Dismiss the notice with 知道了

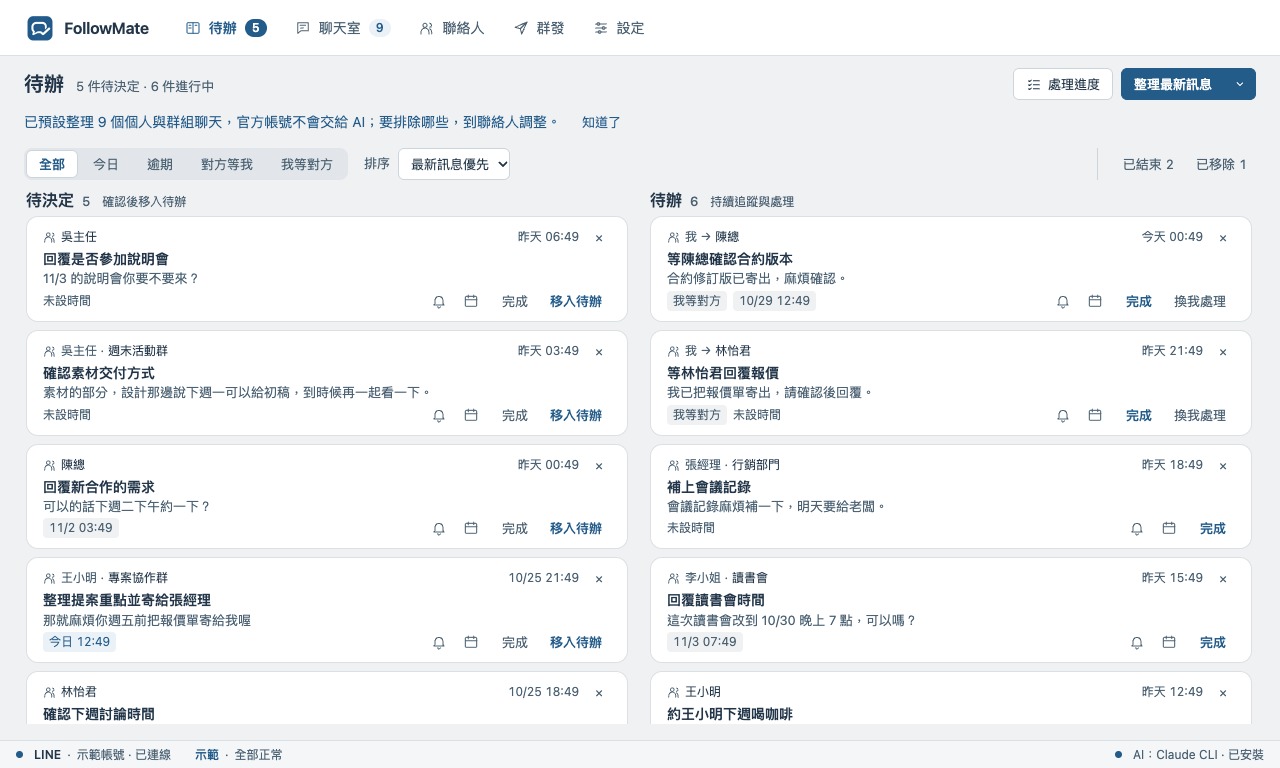(602, 122)
